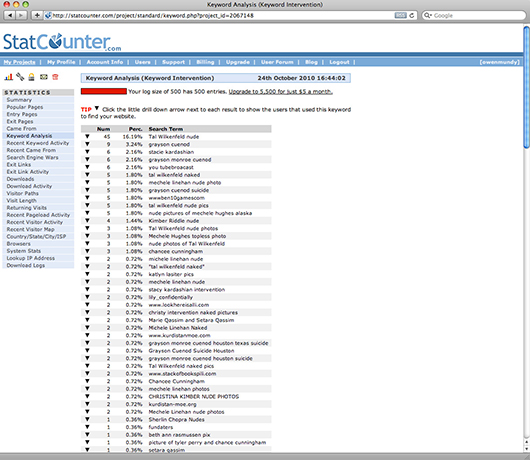Open My Profile in the nav bar
Viewport: 530px width, 460px height.
[x=61, y=62]
